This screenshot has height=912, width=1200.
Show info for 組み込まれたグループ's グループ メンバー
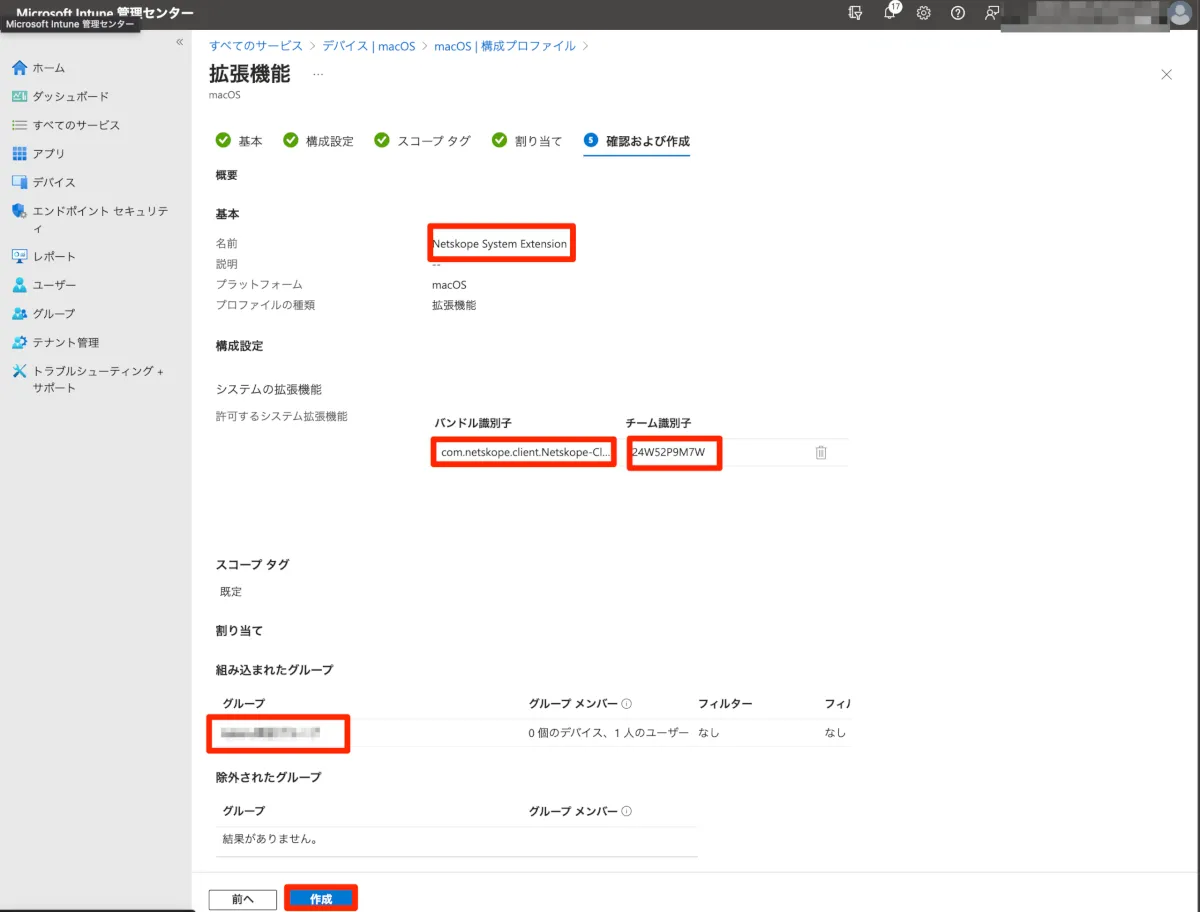627,704
